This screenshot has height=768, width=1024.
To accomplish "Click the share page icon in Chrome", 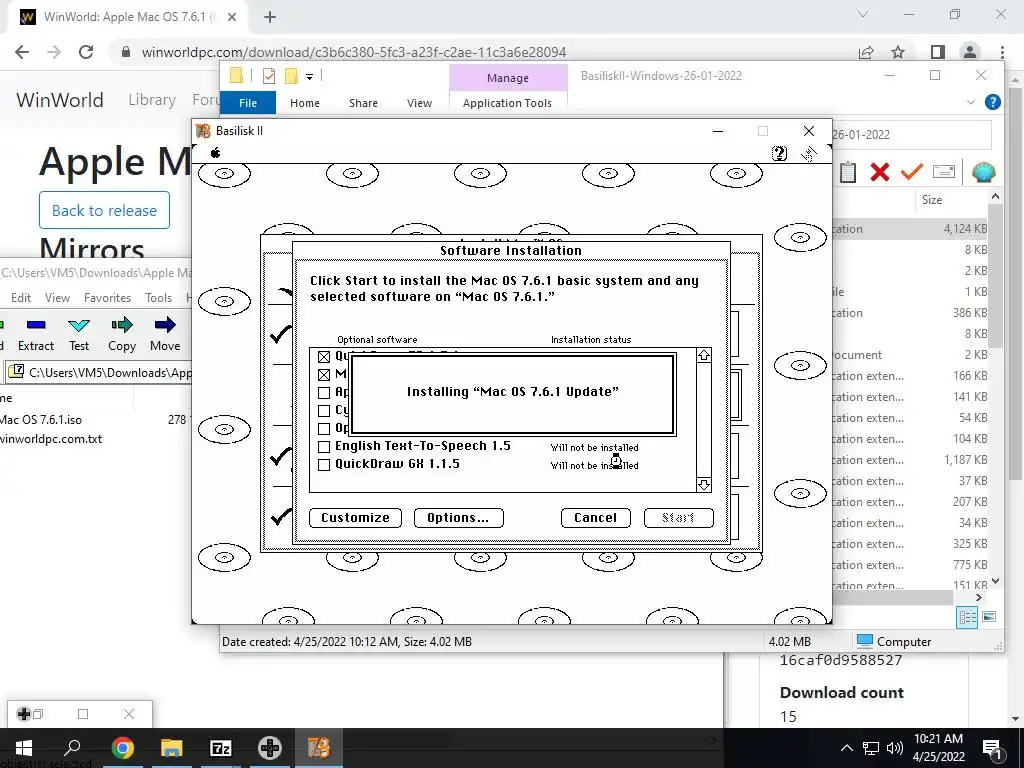I will coord(866,52).
